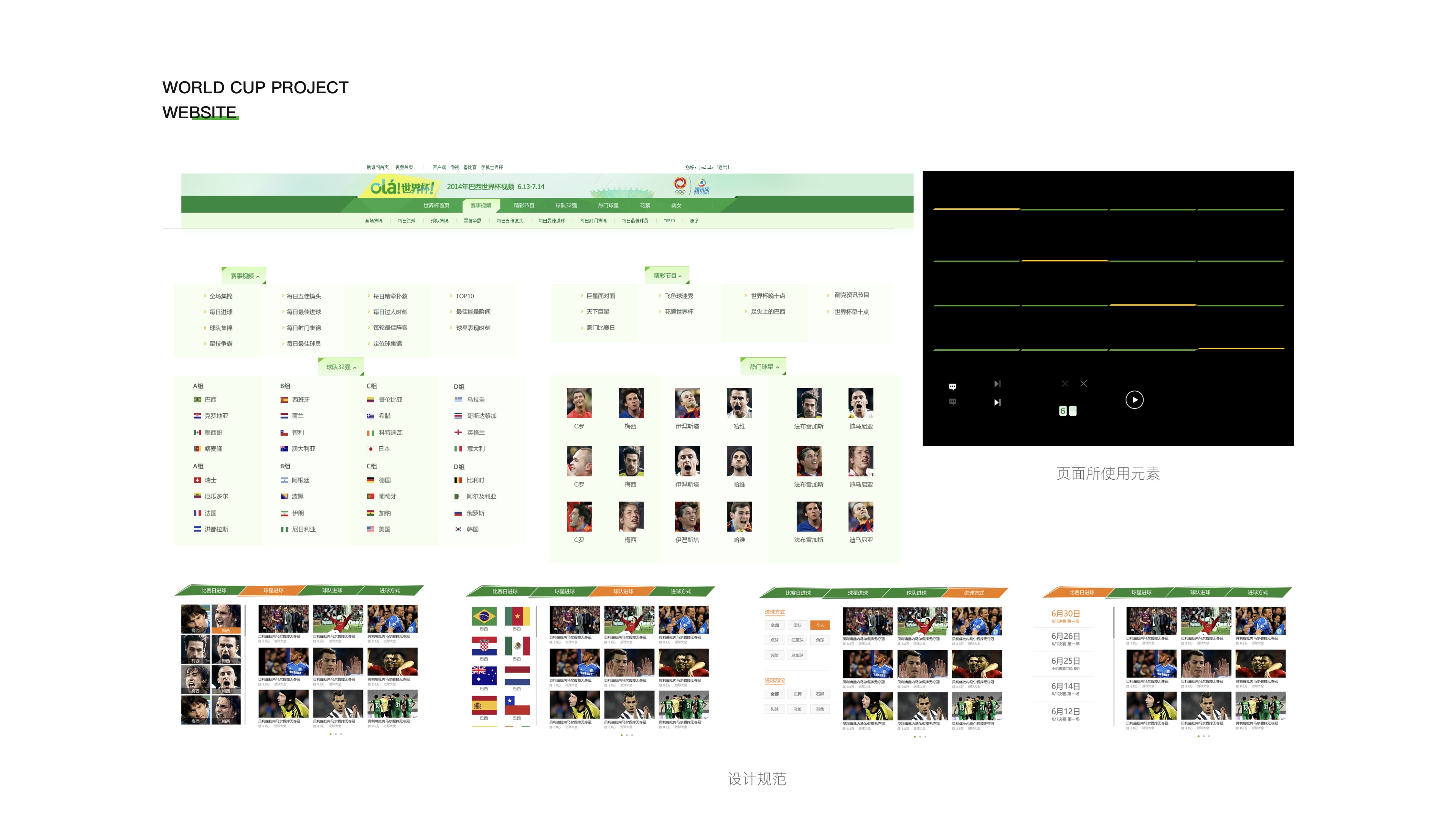This screenshot has height=819, width=1456.
Task: Open the 精彩节目 main nav tab
Action: pyautogui.click(x=523, y=206)
